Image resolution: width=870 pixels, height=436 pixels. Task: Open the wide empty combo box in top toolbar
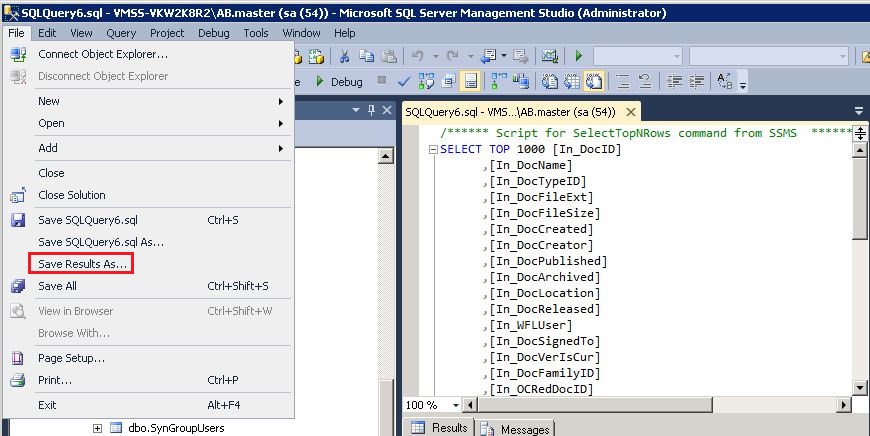point(768,56)
